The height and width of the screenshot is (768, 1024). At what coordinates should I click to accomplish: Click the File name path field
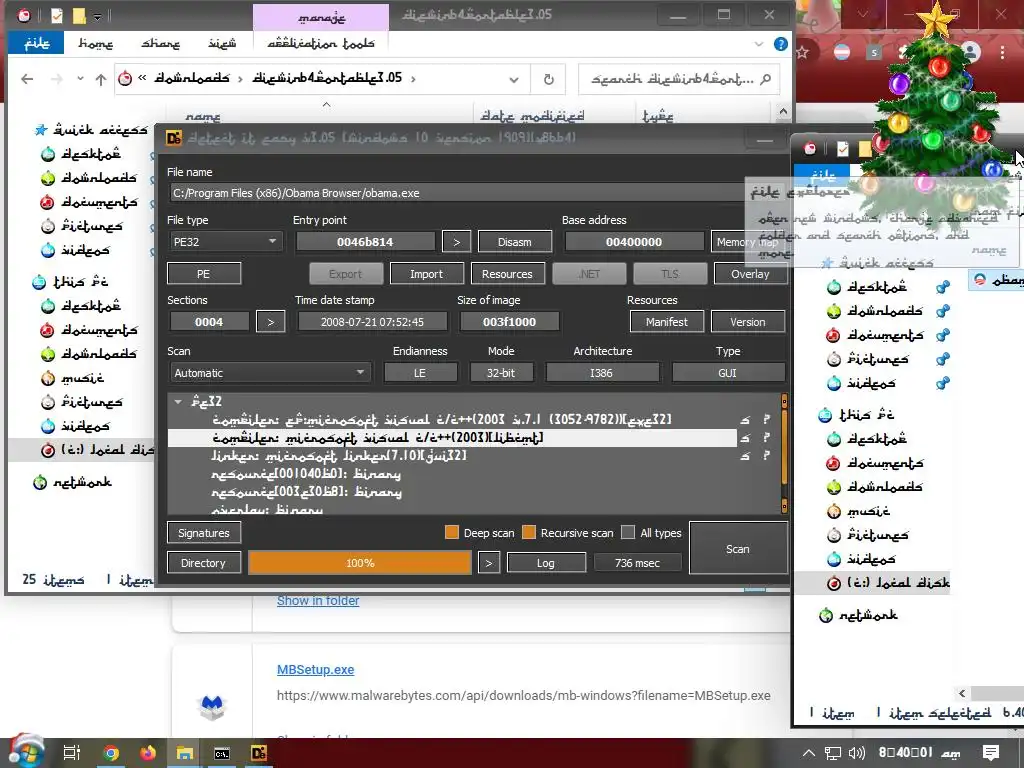[457, 193]
